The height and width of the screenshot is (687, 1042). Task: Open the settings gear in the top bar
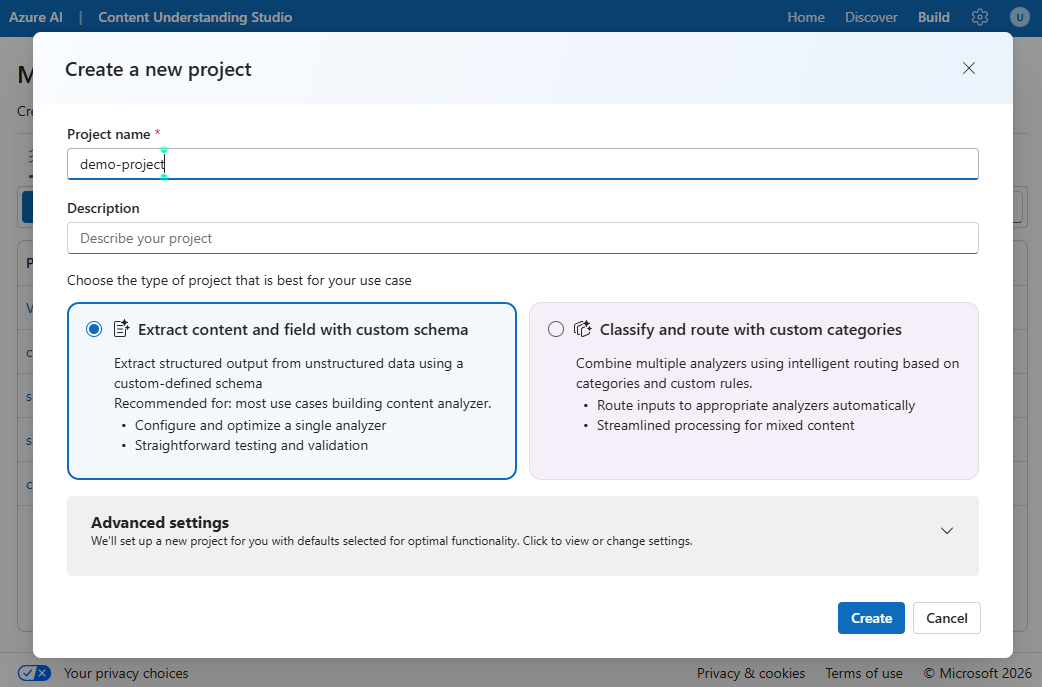click(x=979, y=17)
